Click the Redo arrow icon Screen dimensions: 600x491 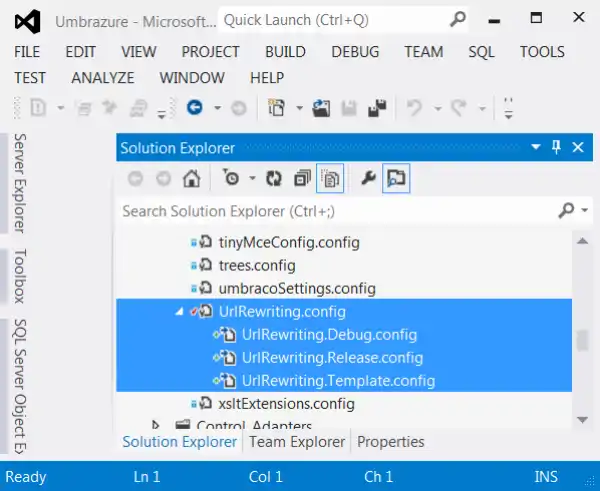tap(459, 108)
